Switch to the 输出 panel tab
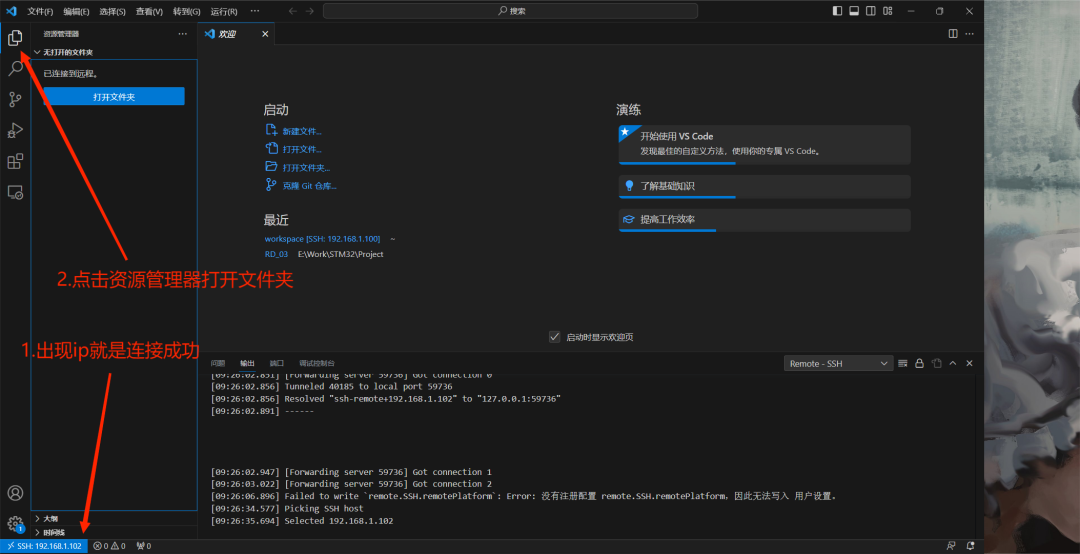 [247, 363]
